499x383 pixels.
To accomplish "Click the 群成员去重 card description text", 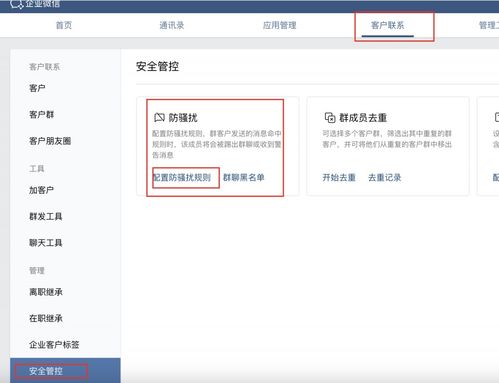I will click(387, 139).
